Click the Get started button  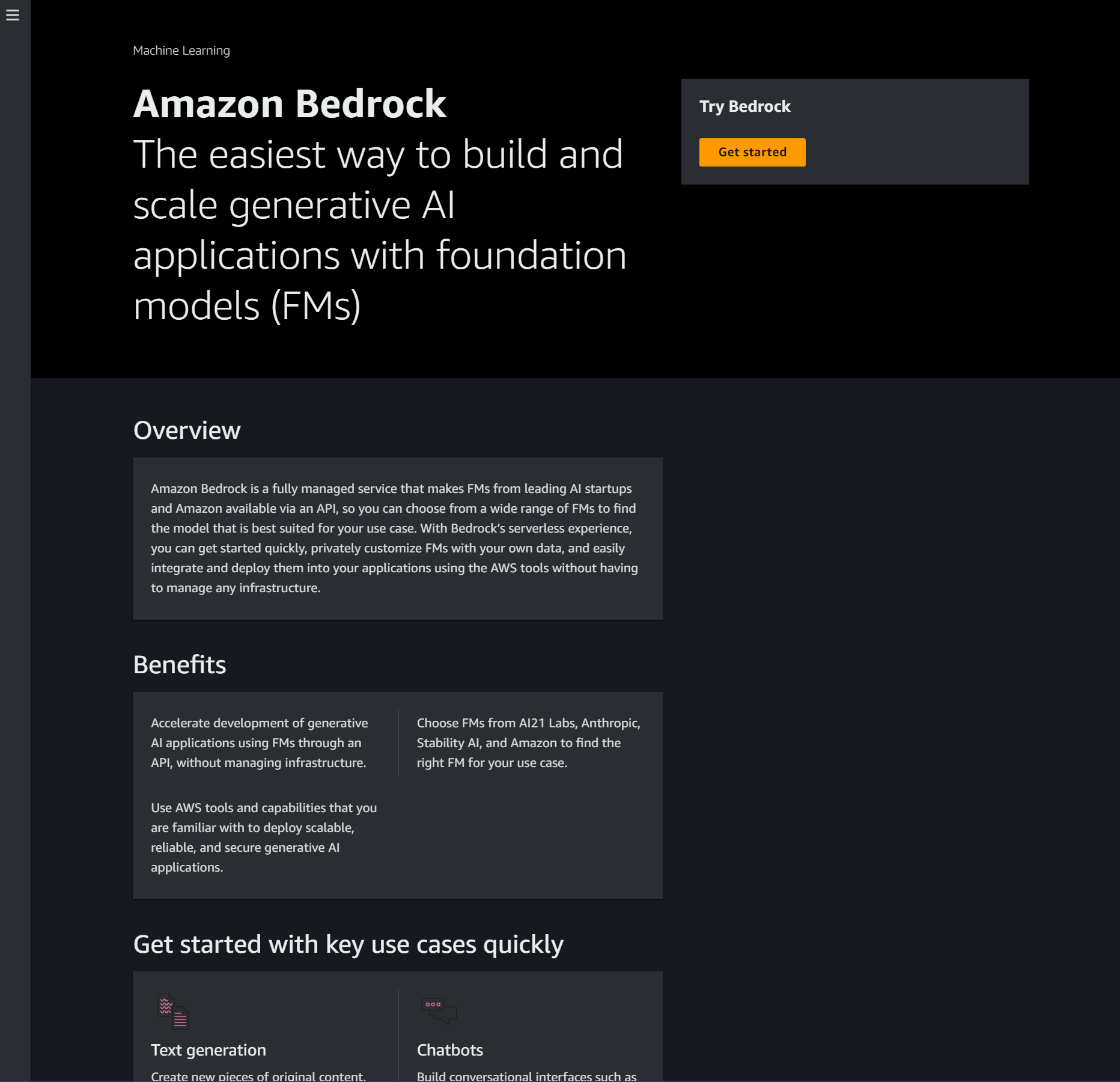click(752, 152)
